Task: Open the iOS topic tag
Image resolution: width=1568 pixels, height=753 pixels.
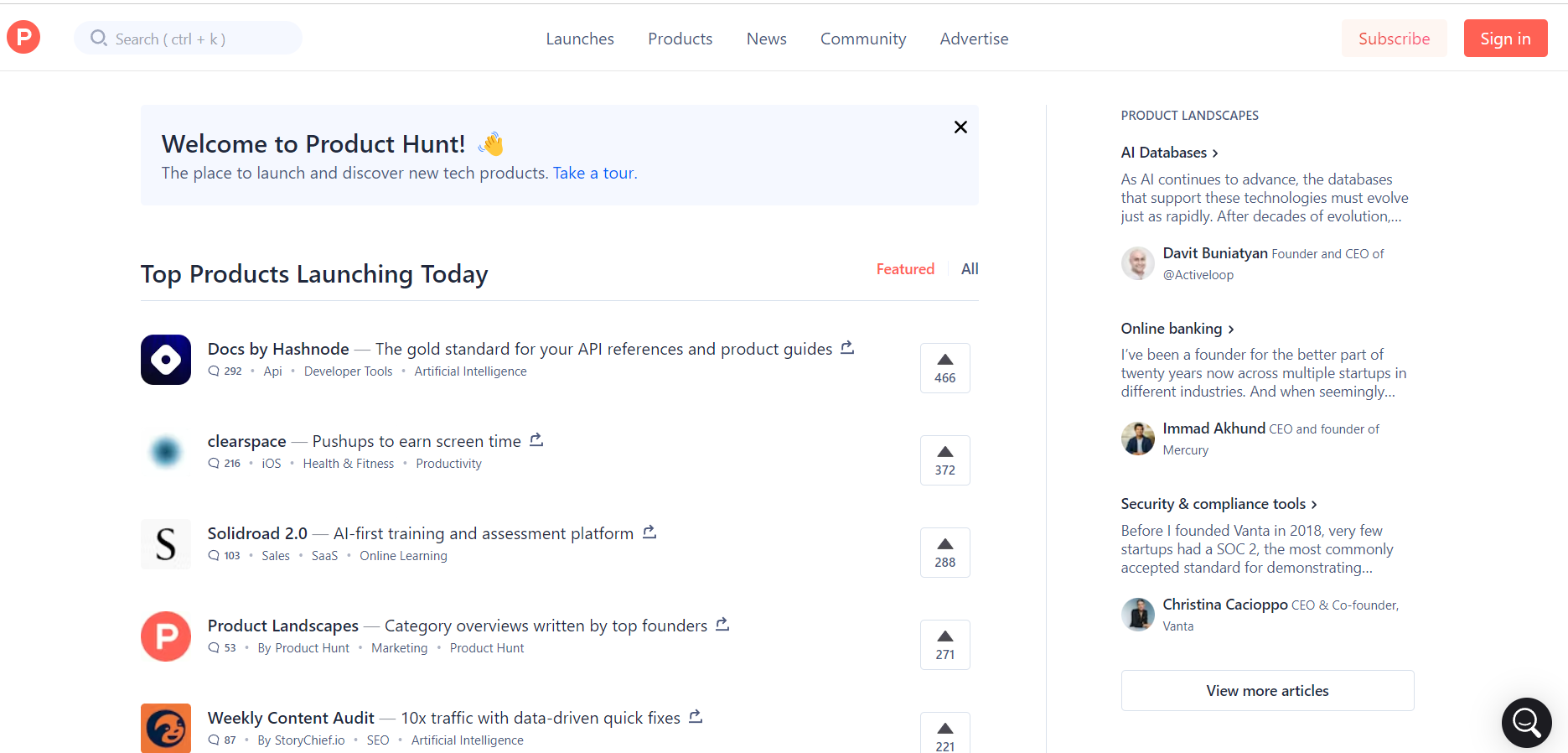Action: [272, 463]
